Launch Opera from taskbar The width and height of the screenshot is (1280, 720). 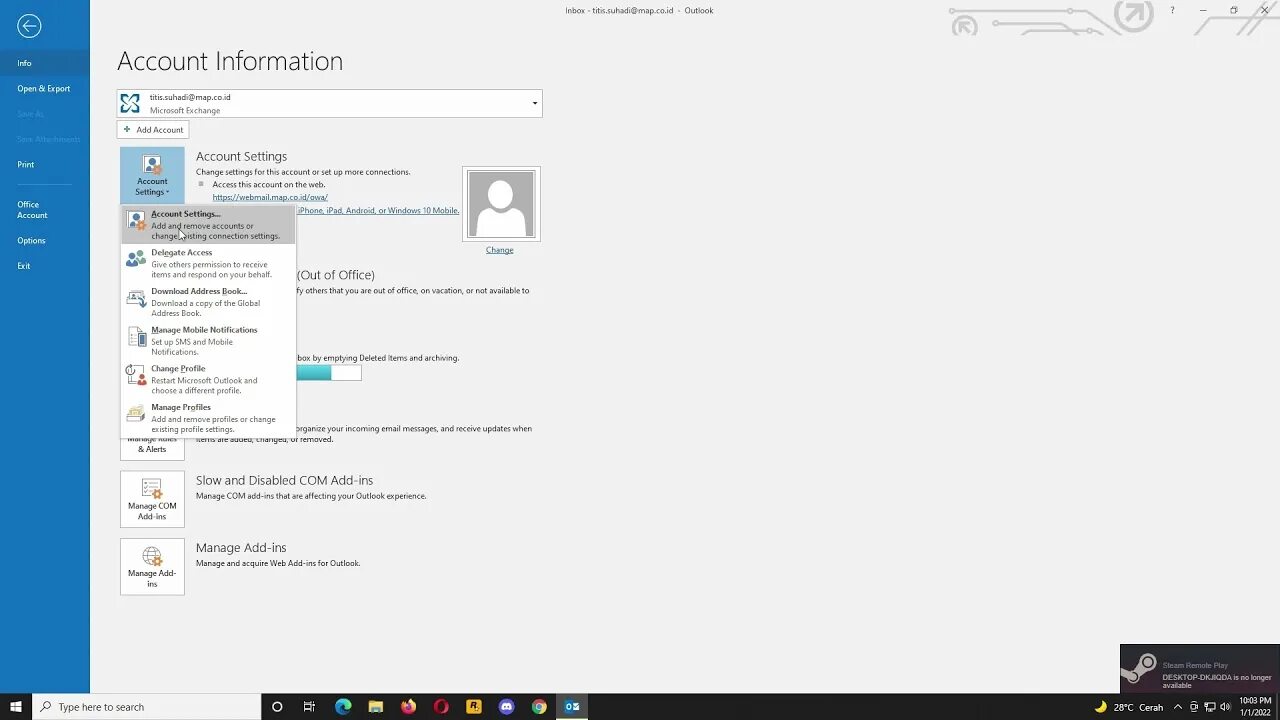coord(441,707)
